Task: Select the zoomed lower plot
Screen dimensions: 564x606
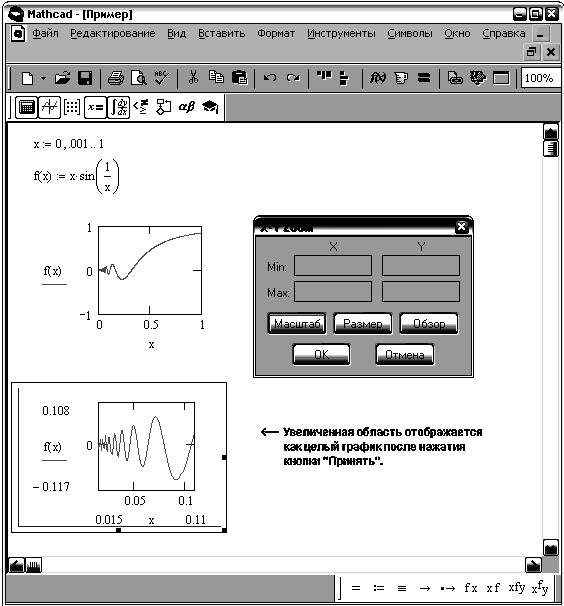Action: pyautogui.click(x=147, y=446)
